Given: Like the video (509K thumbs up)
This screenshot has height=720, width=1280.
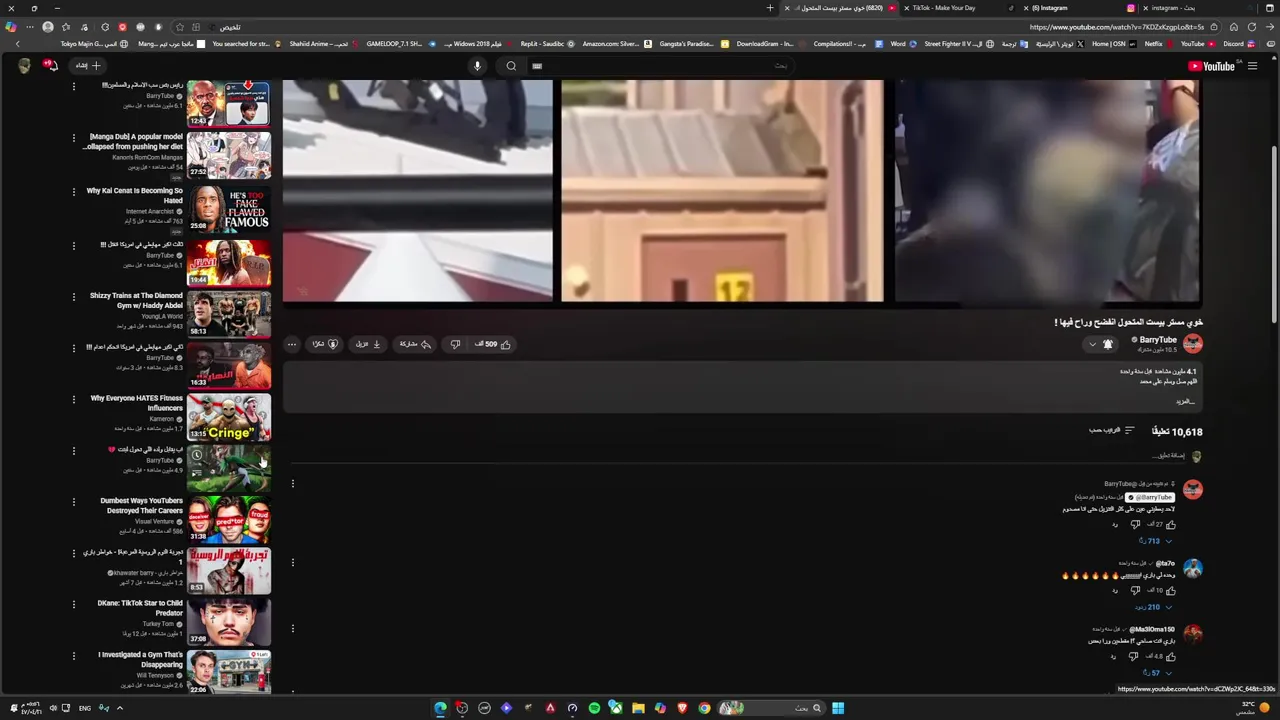Looking at the screenshot, I should click(x=493, y=344).
